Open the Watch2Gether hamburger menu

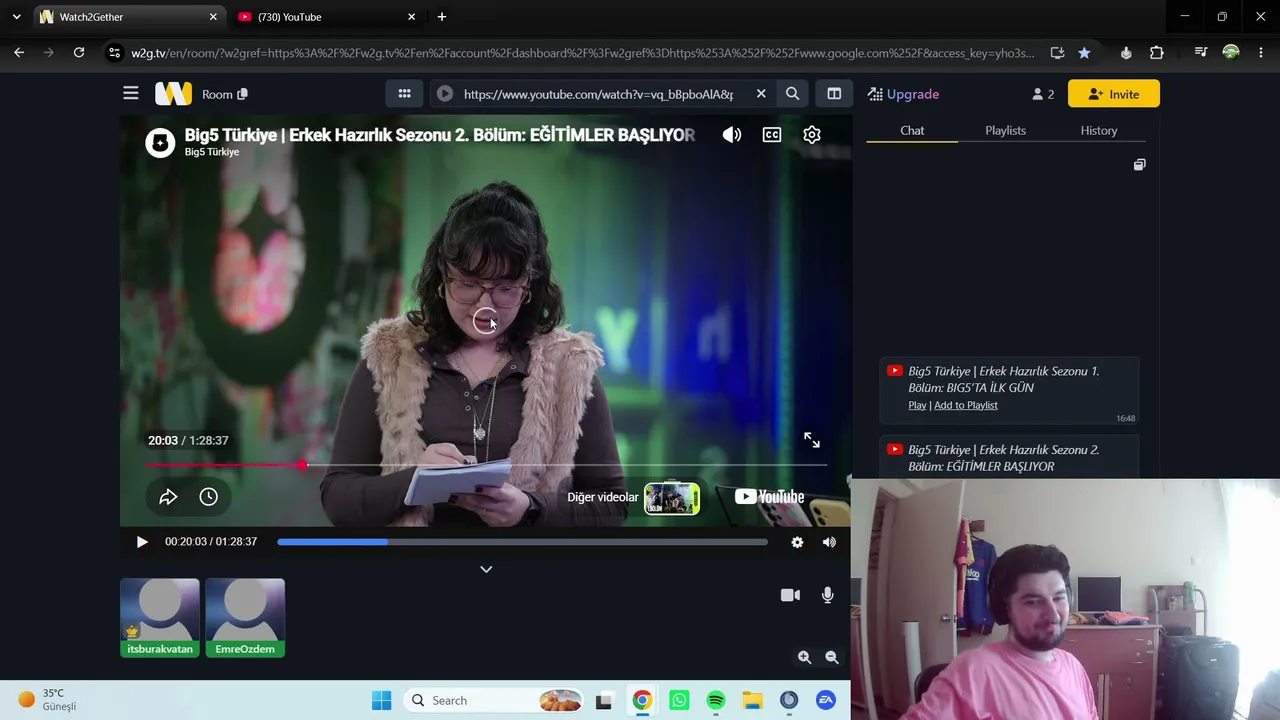point(131,94)
